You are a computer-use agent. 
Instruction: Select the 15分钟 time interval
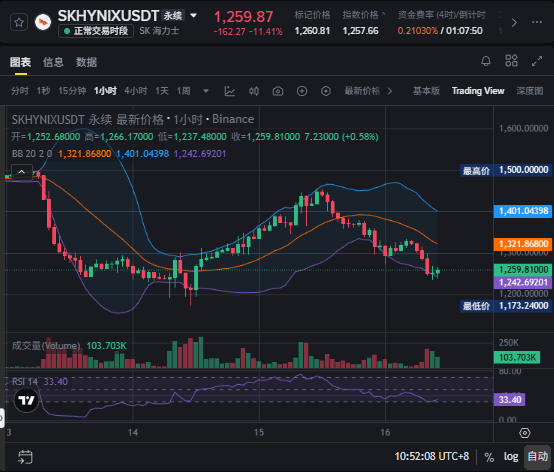(x=72, y=91)
